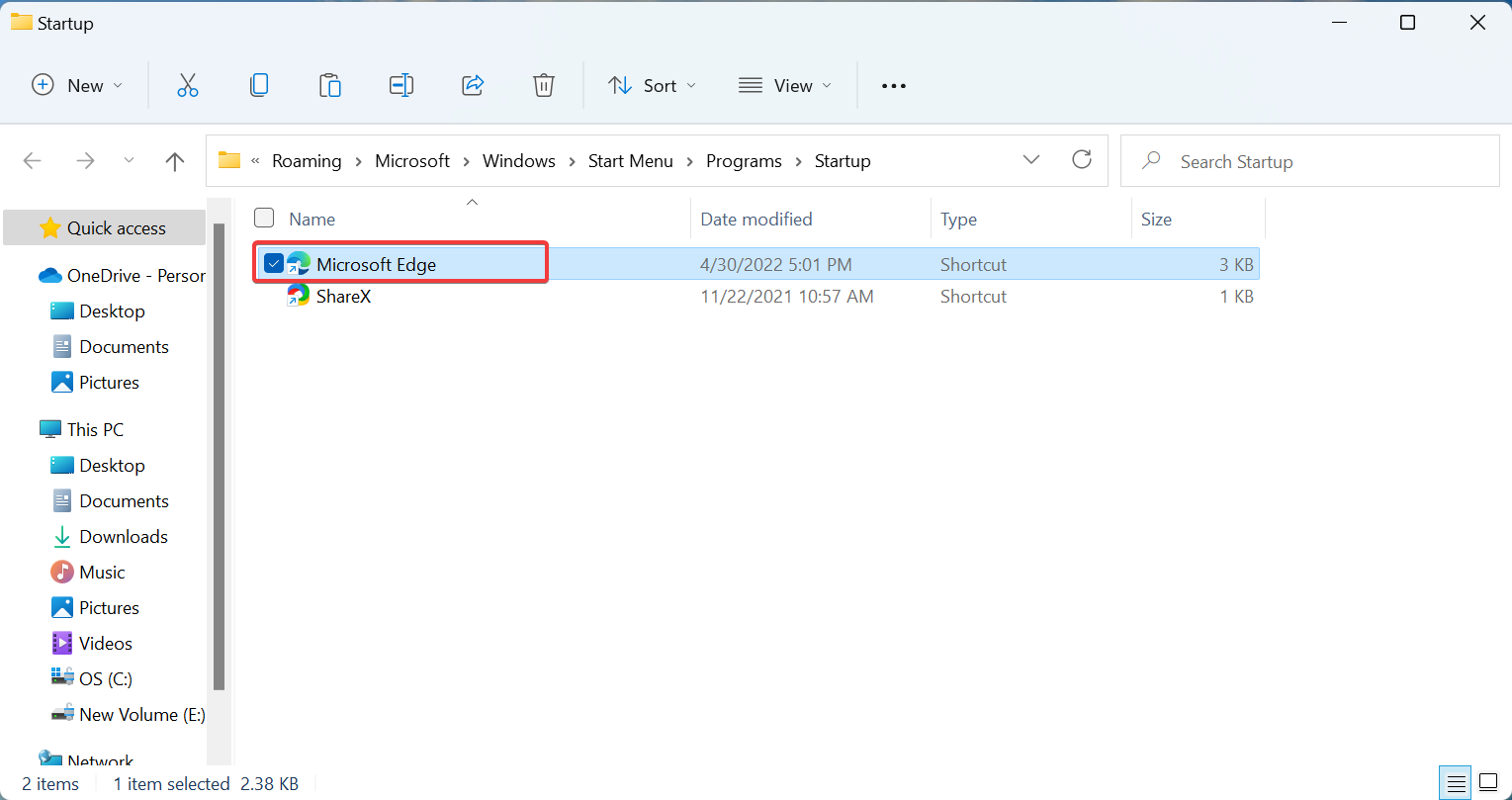Open the Sort options dropdown

(x=652, y=85)
